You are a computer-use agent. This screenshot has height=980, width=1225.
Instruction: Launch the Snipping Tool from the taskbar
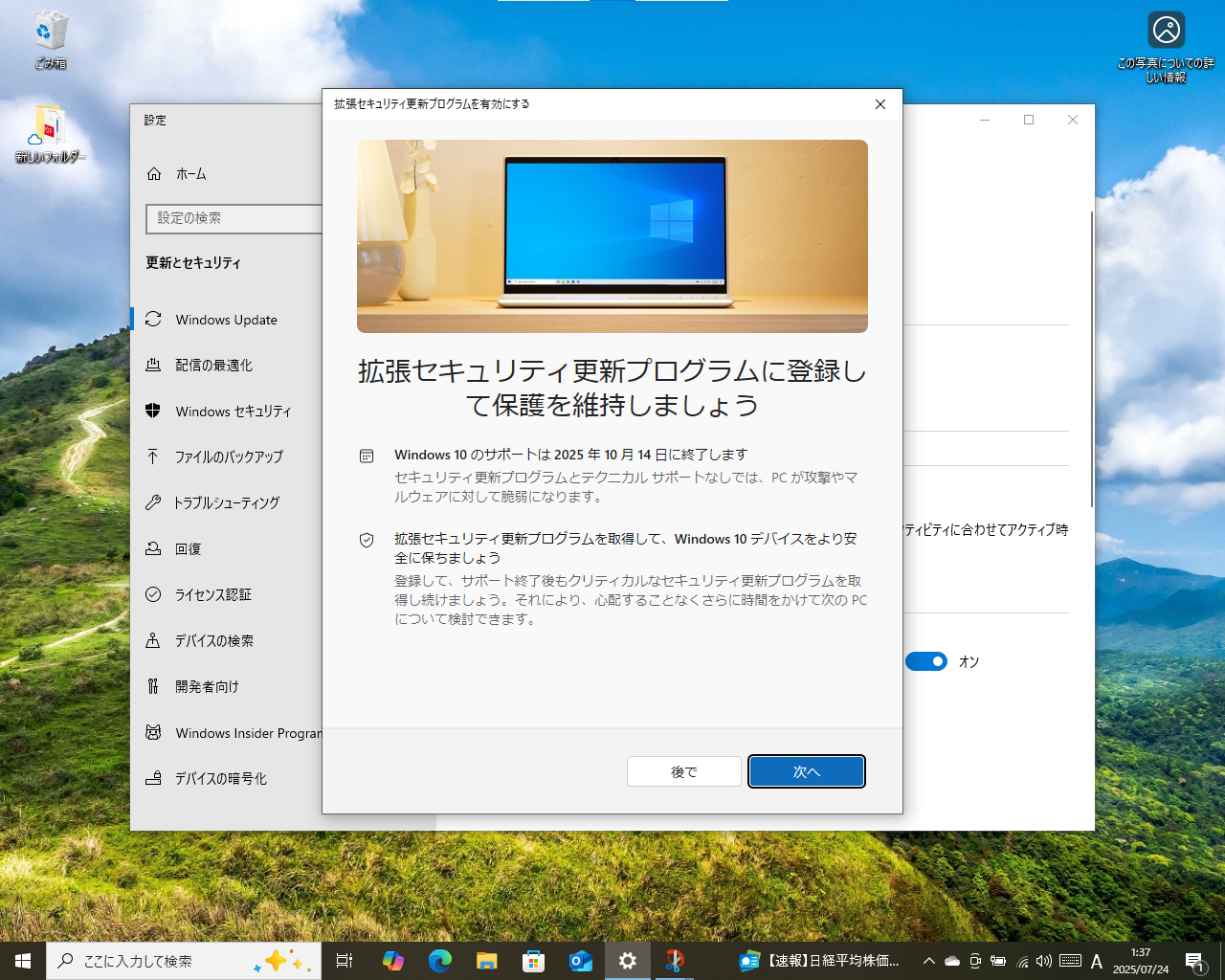click(675, 961)
